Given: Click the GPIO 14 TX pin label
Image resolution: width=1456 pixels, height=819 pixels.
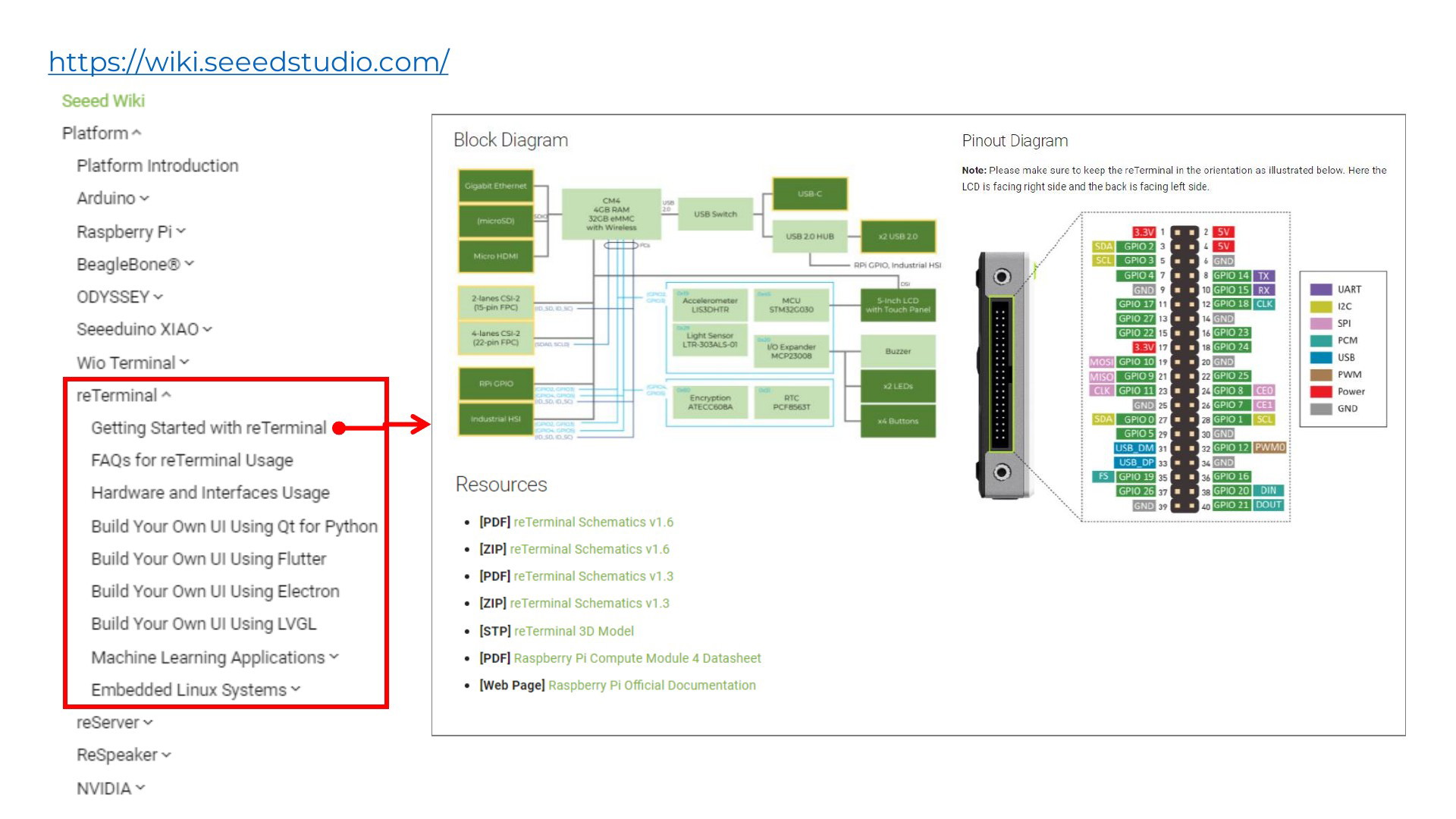Looking at the screenshot, I should pos(1244,276).
